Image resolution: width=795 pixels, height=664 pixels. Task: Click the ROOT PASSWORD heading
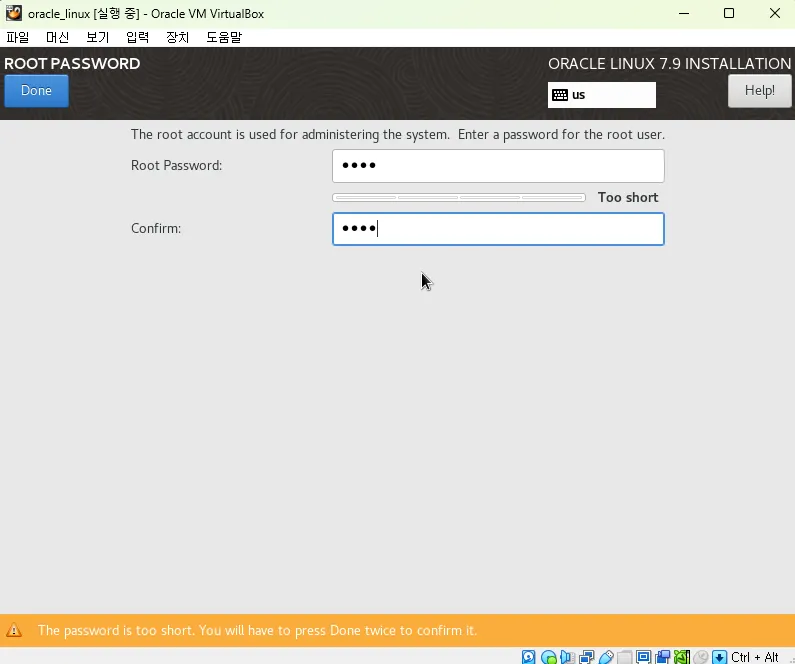coord(72,63)
